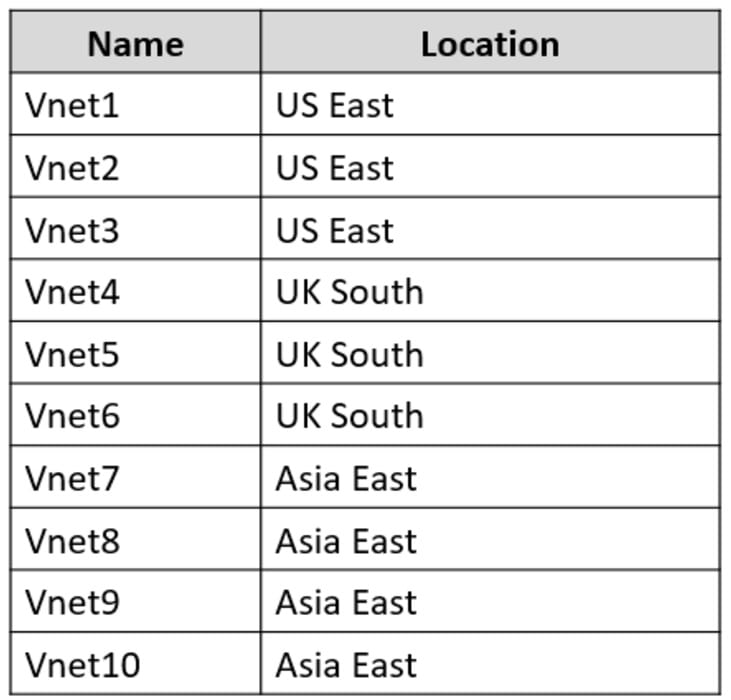731x700 pixels.
Task: Click Asia East location for Vnet10
Action: pyautogui.click(x=346, y=665)
